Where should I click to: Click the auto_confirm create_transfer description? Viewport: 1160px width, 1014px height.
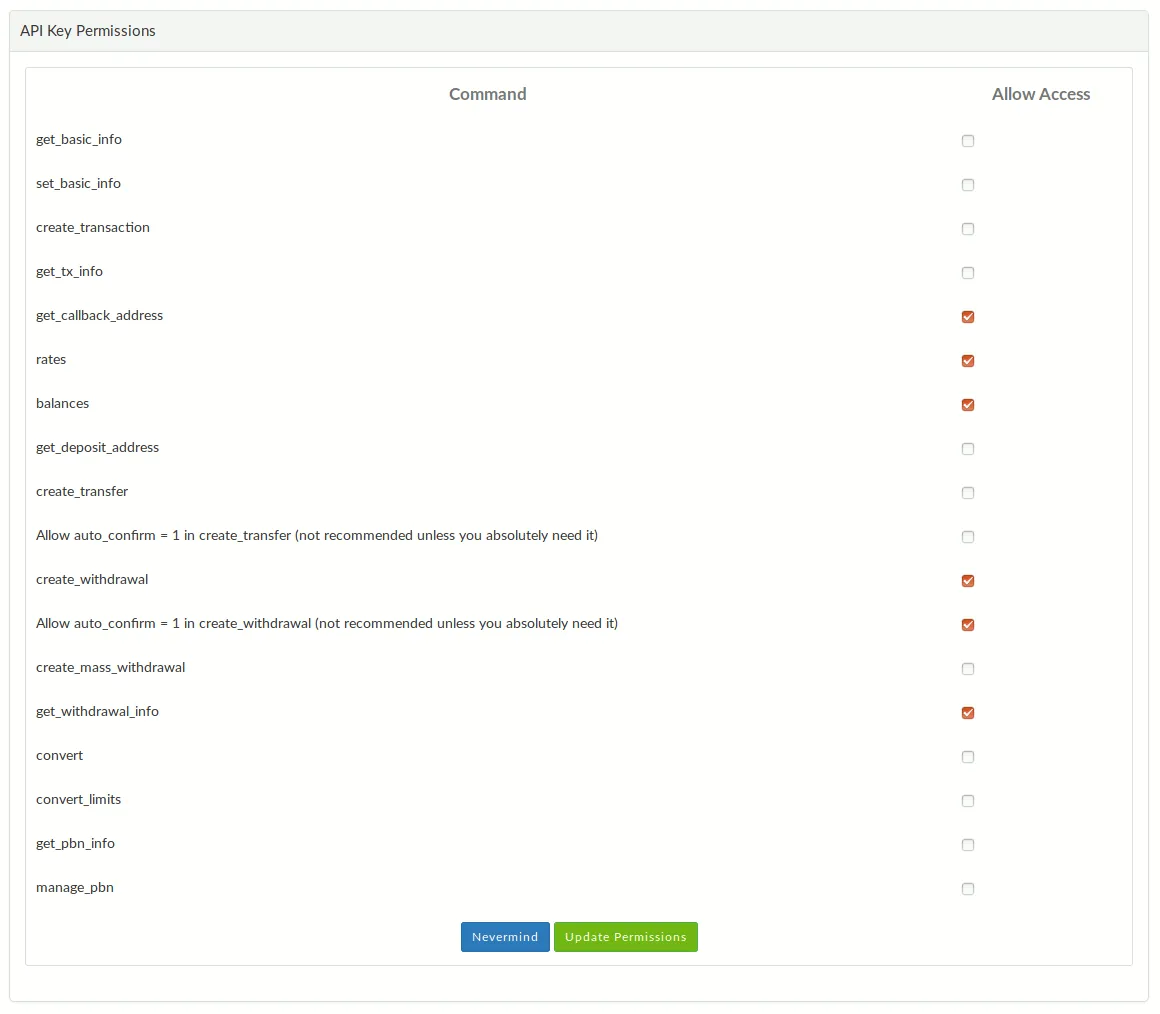point(317,535)
